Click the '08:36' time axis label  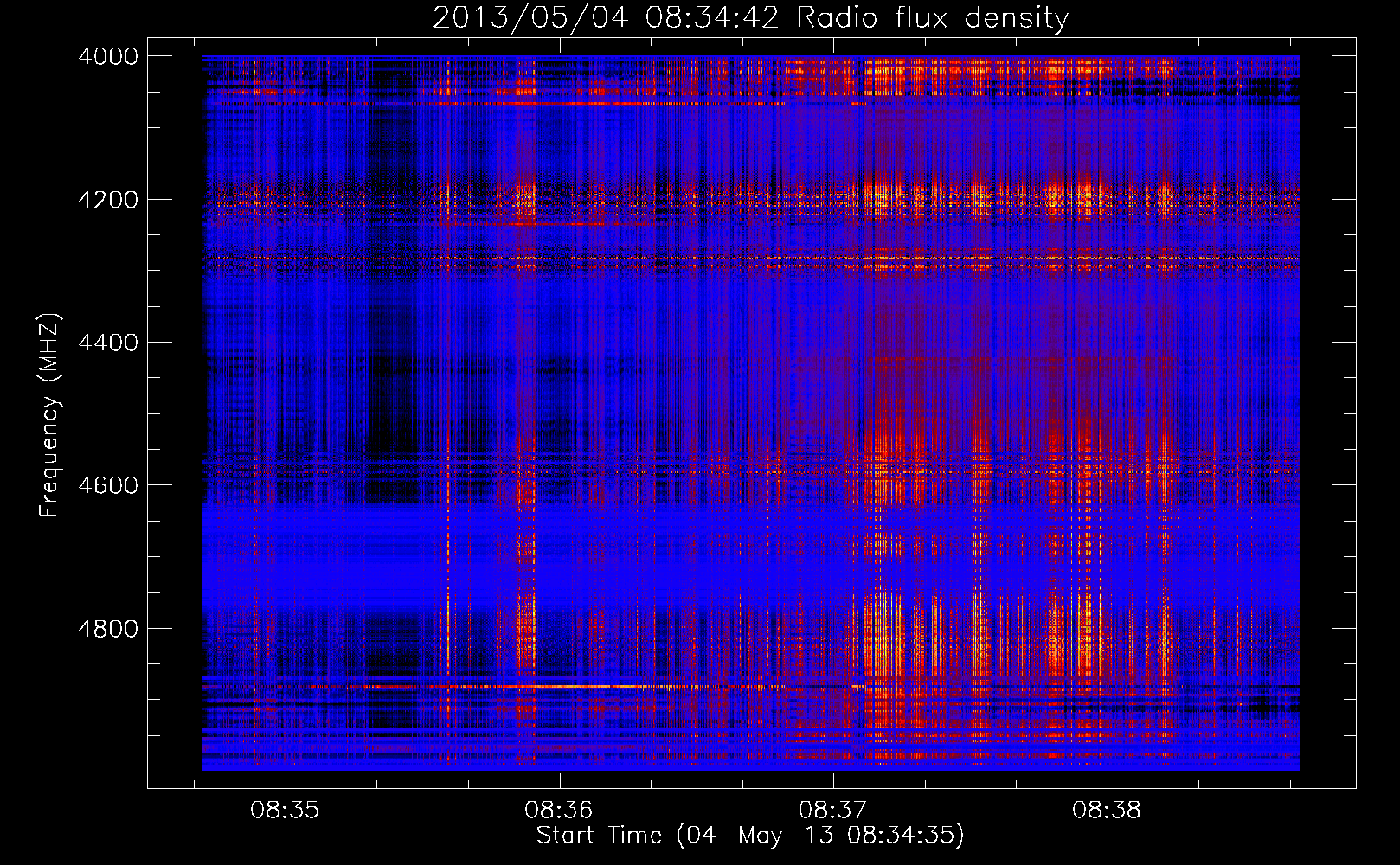pyautogui.click(x=559, y=811)
